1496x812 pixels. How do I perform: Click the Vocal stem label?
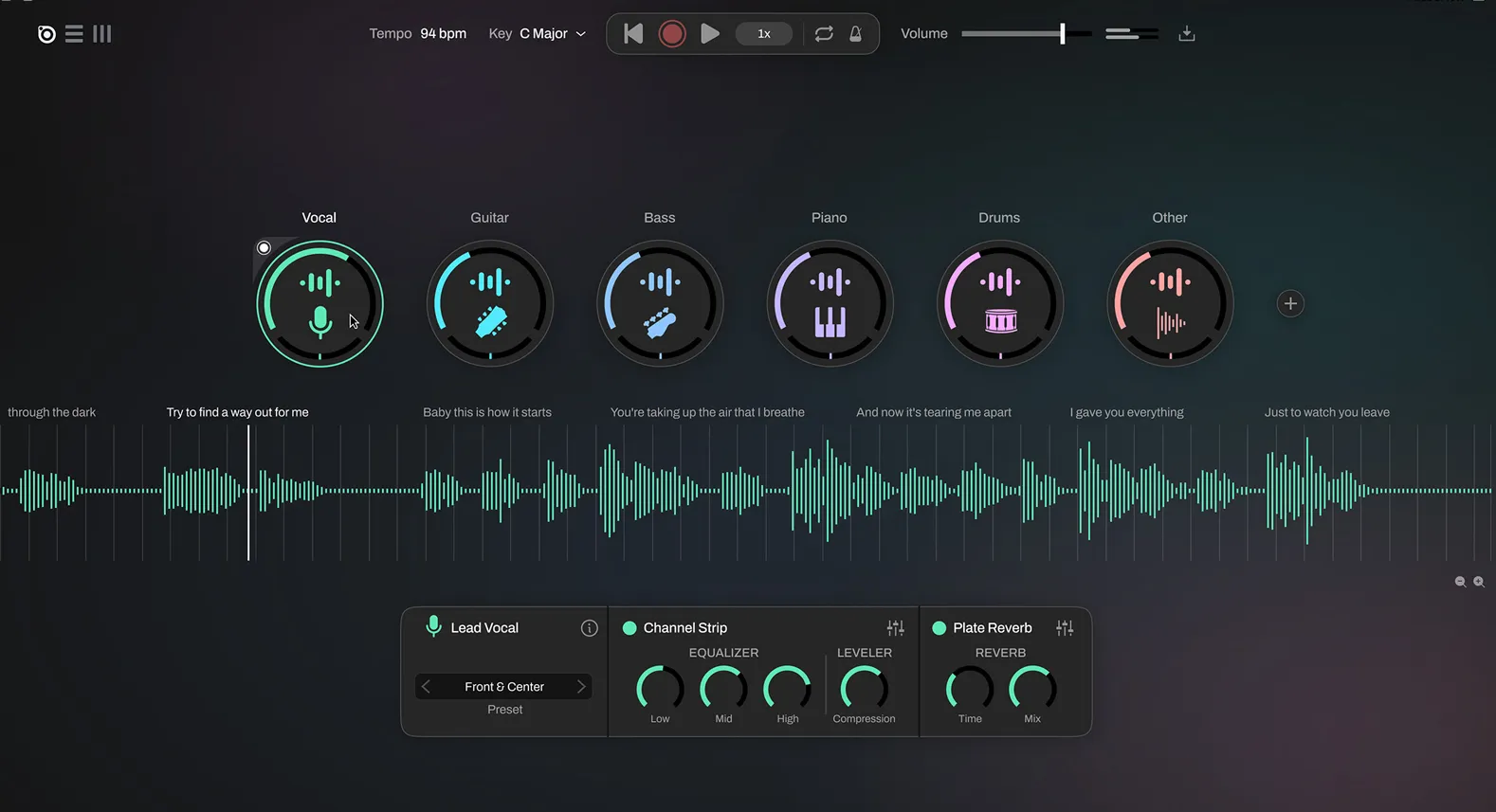point(319,218)
